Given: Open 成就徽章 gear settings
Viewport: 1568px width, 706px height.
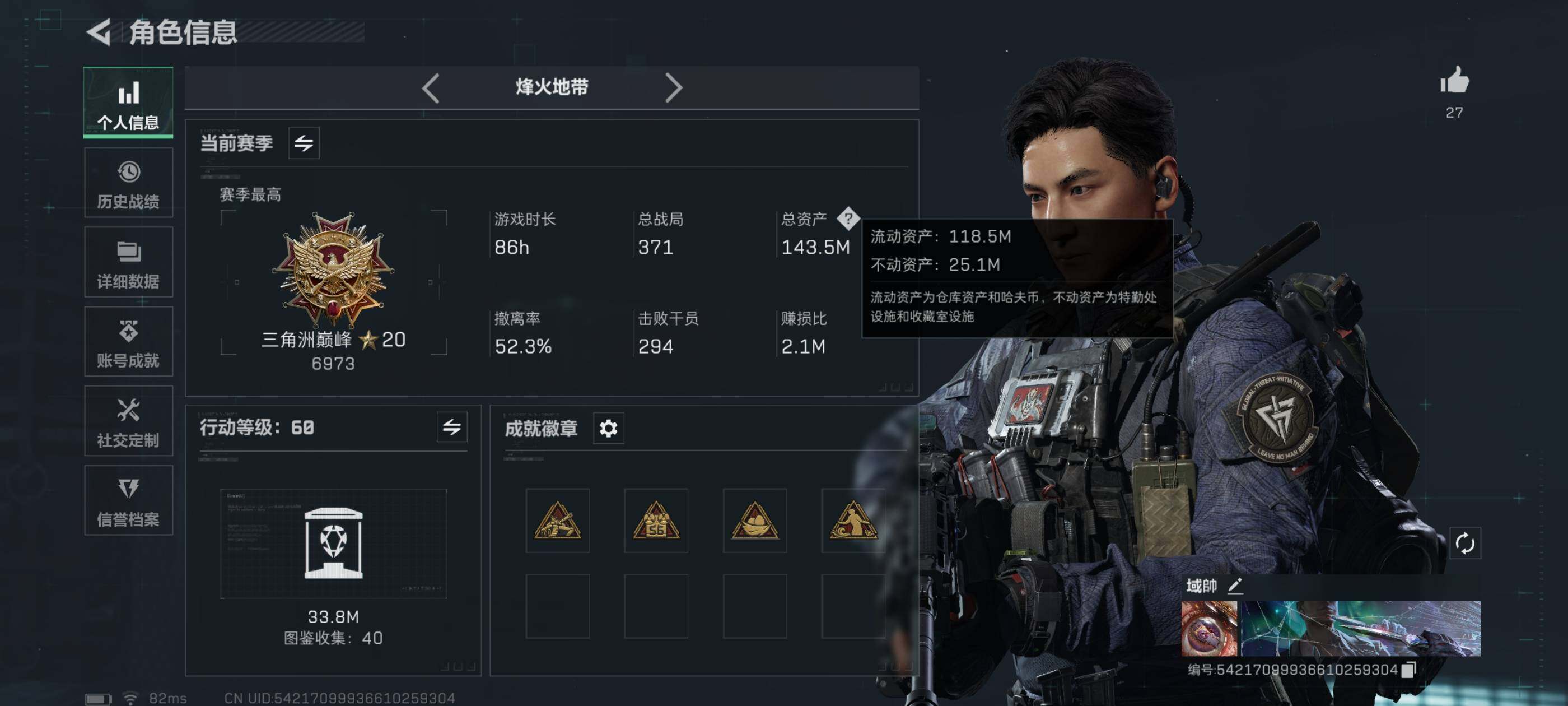Looking at the screenshot, I should click(608, 428).
